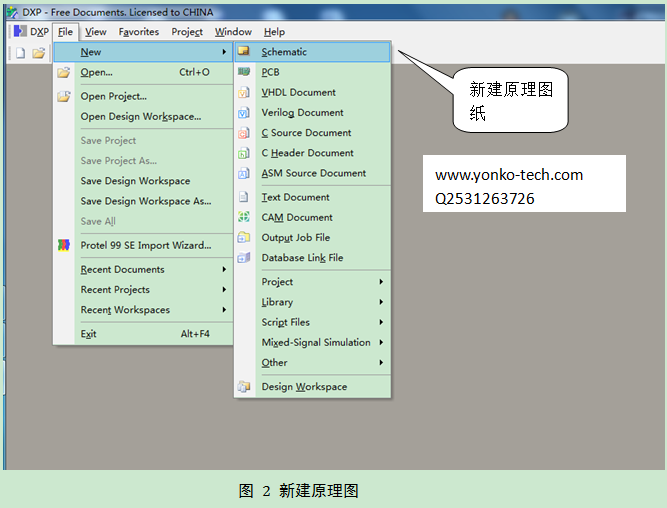Expand the New submenu arrow
This screenshot has height=508, width=667.
pyautogui.click(x=224, y=52)
